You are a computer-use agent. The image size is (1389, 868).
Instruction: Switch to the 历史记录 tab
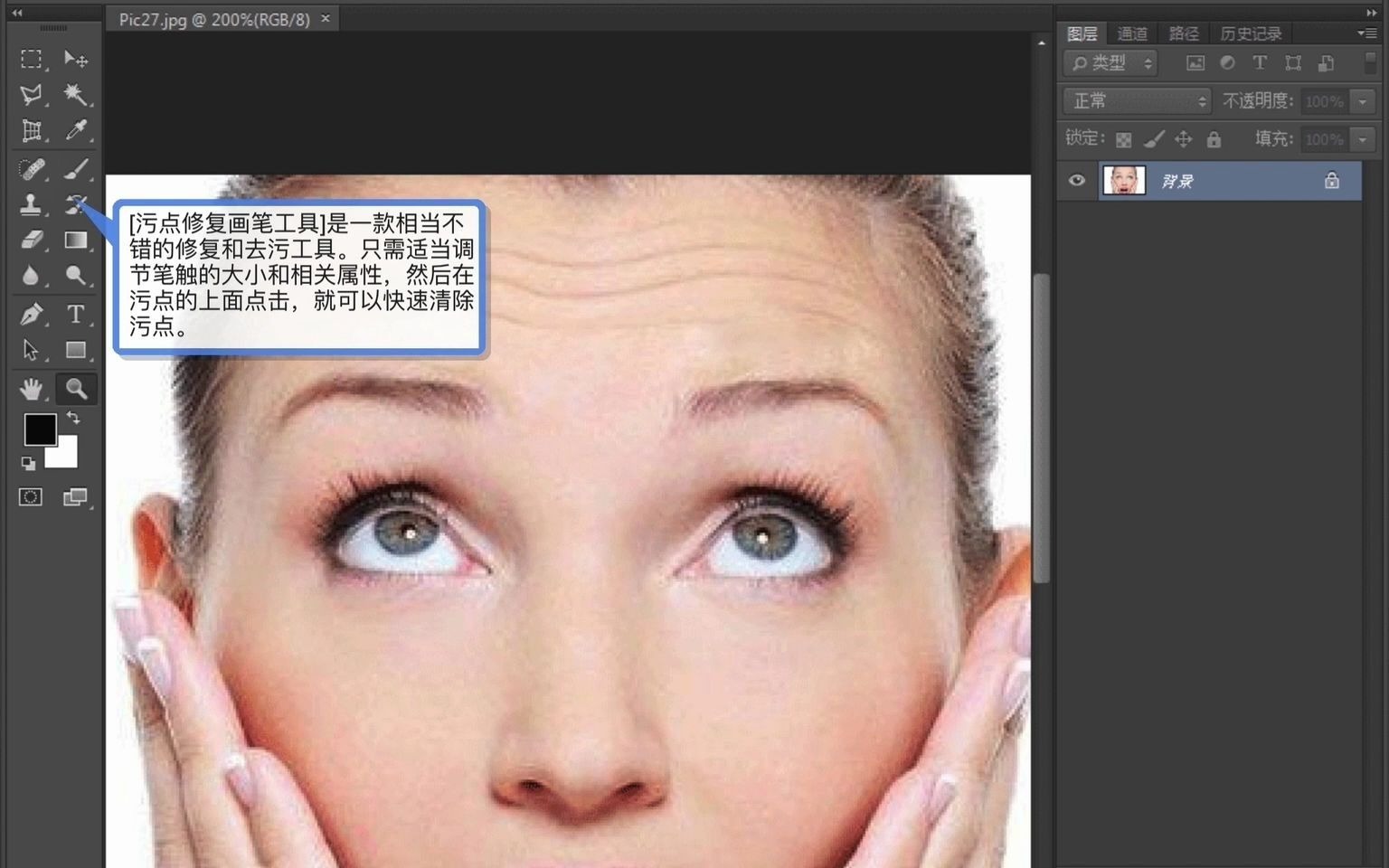click(1251, 33)
